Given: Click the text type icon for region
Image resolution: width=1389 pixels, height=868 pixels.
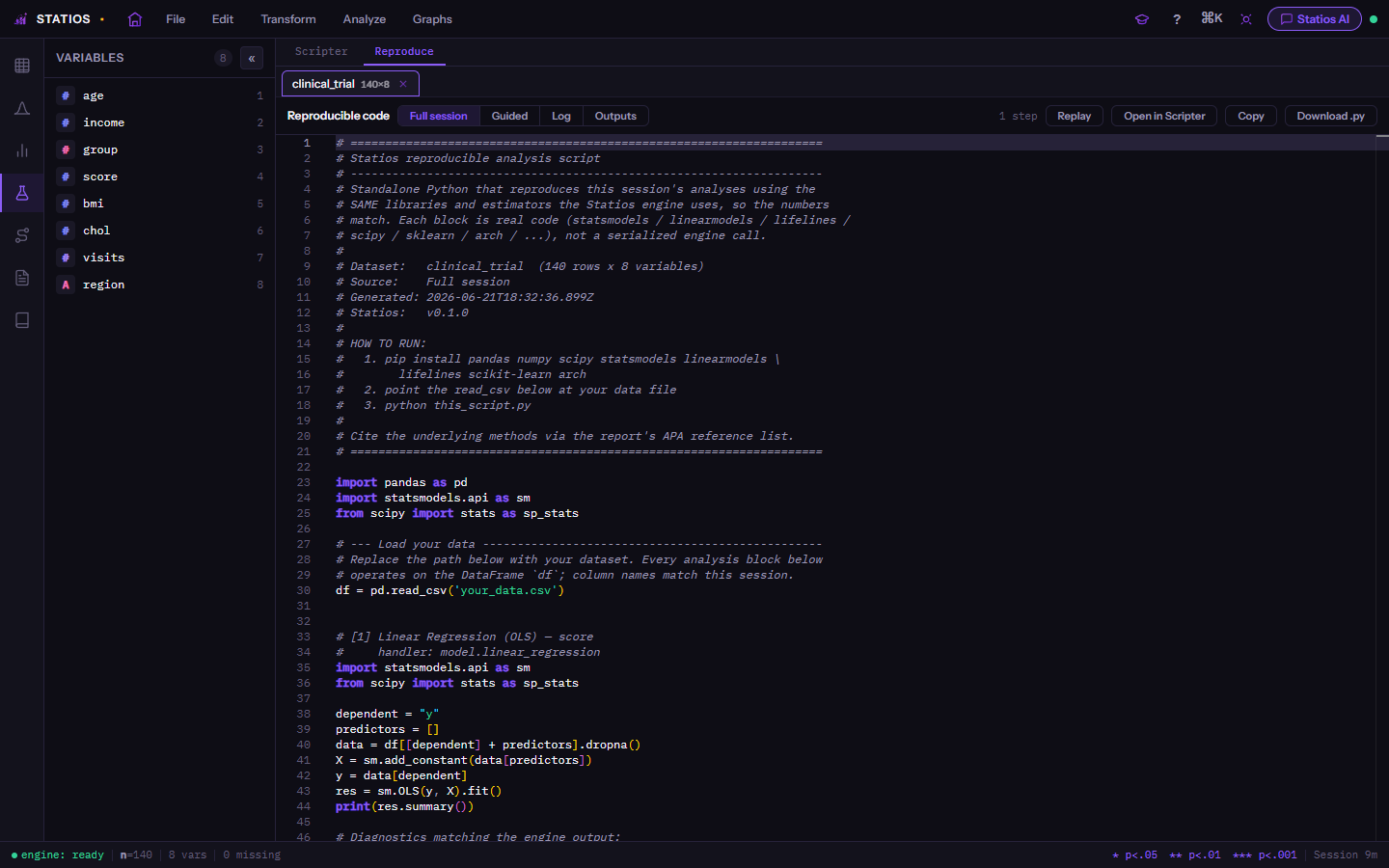Looking at the screenshot, I should click(x=66, y=285).
